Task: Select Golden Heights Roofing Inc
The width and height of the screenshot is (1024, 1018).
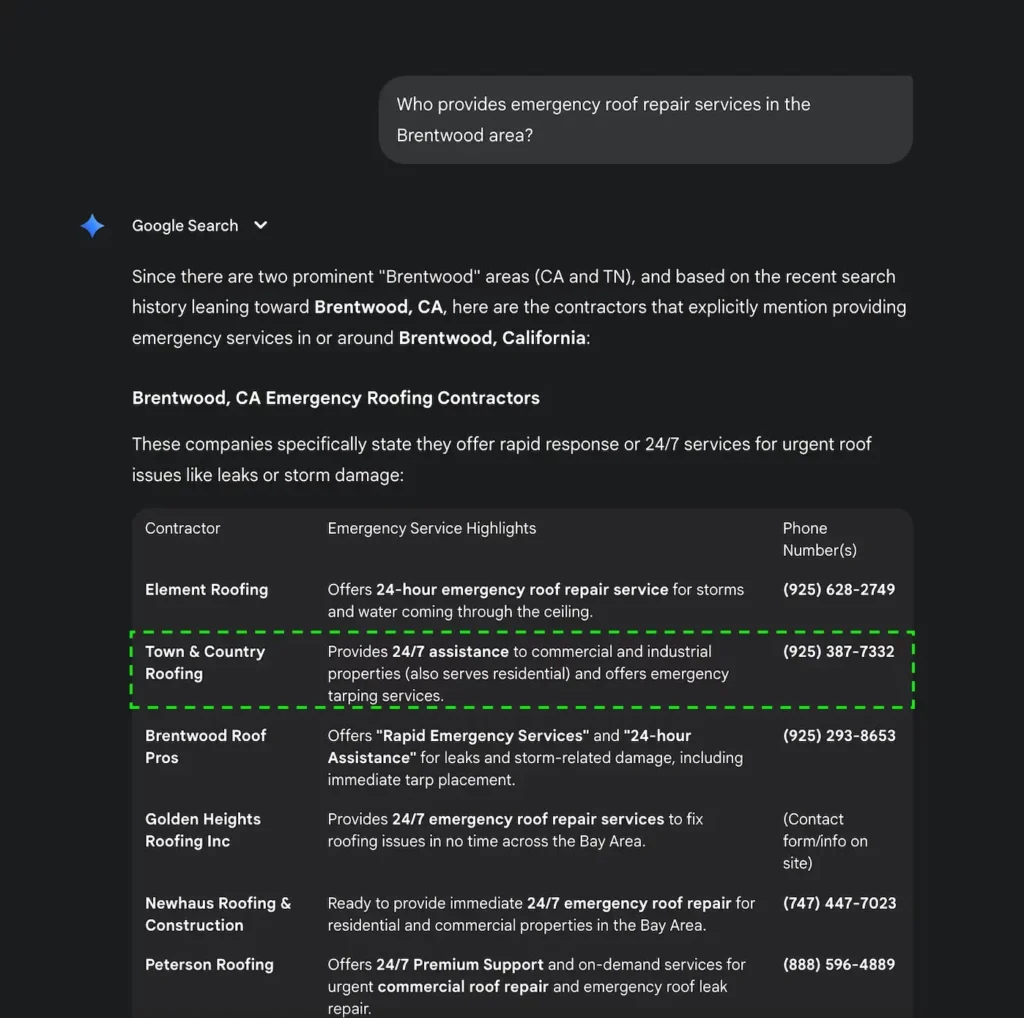Action: [x=202, y=830]
